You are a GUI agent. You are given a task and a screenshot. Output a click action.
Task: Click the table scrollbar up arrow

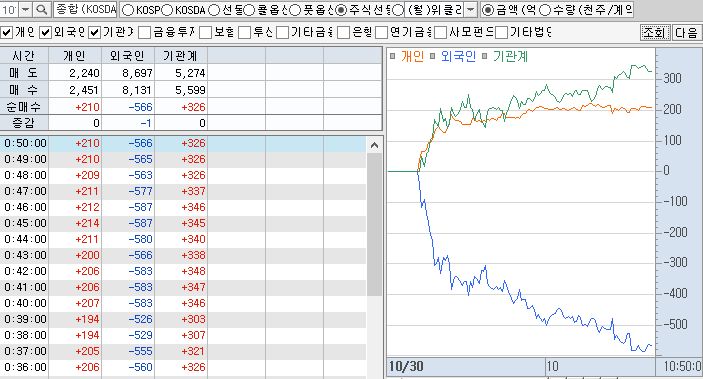(x=374, y=145)
